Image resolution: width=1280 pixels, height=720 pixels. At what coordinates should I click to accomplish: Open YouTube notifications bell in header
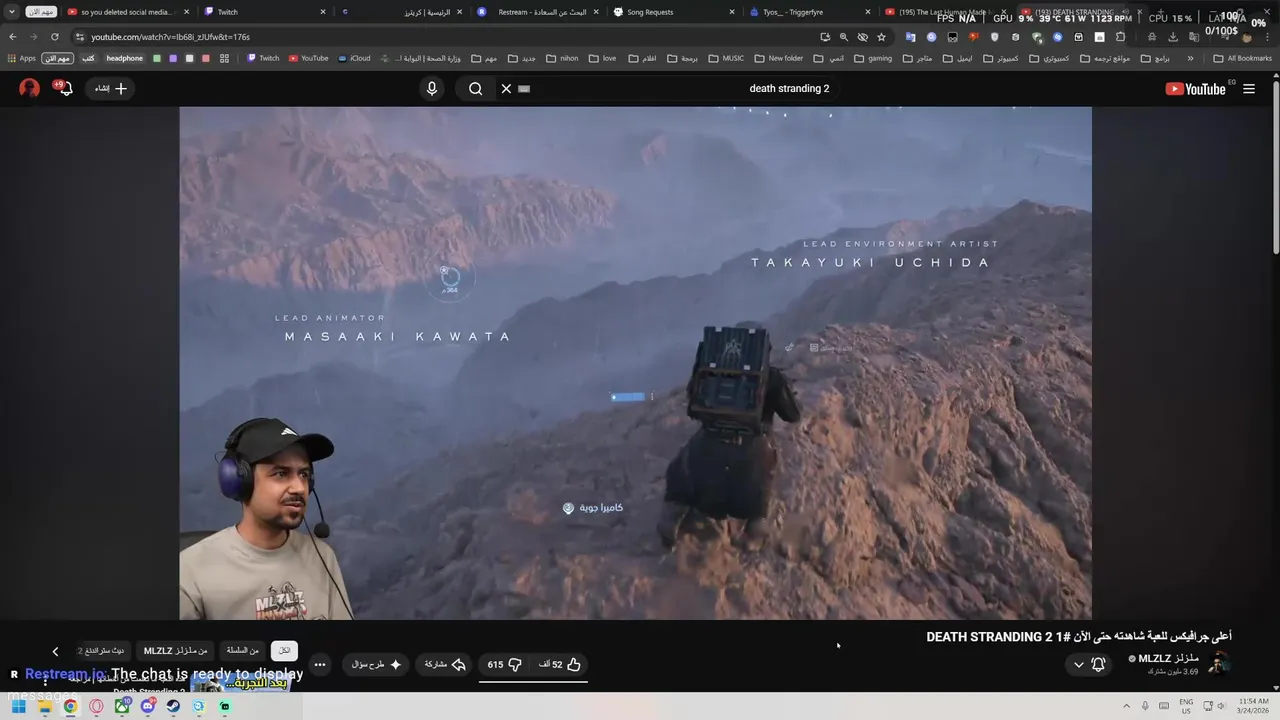click(64, 88)
